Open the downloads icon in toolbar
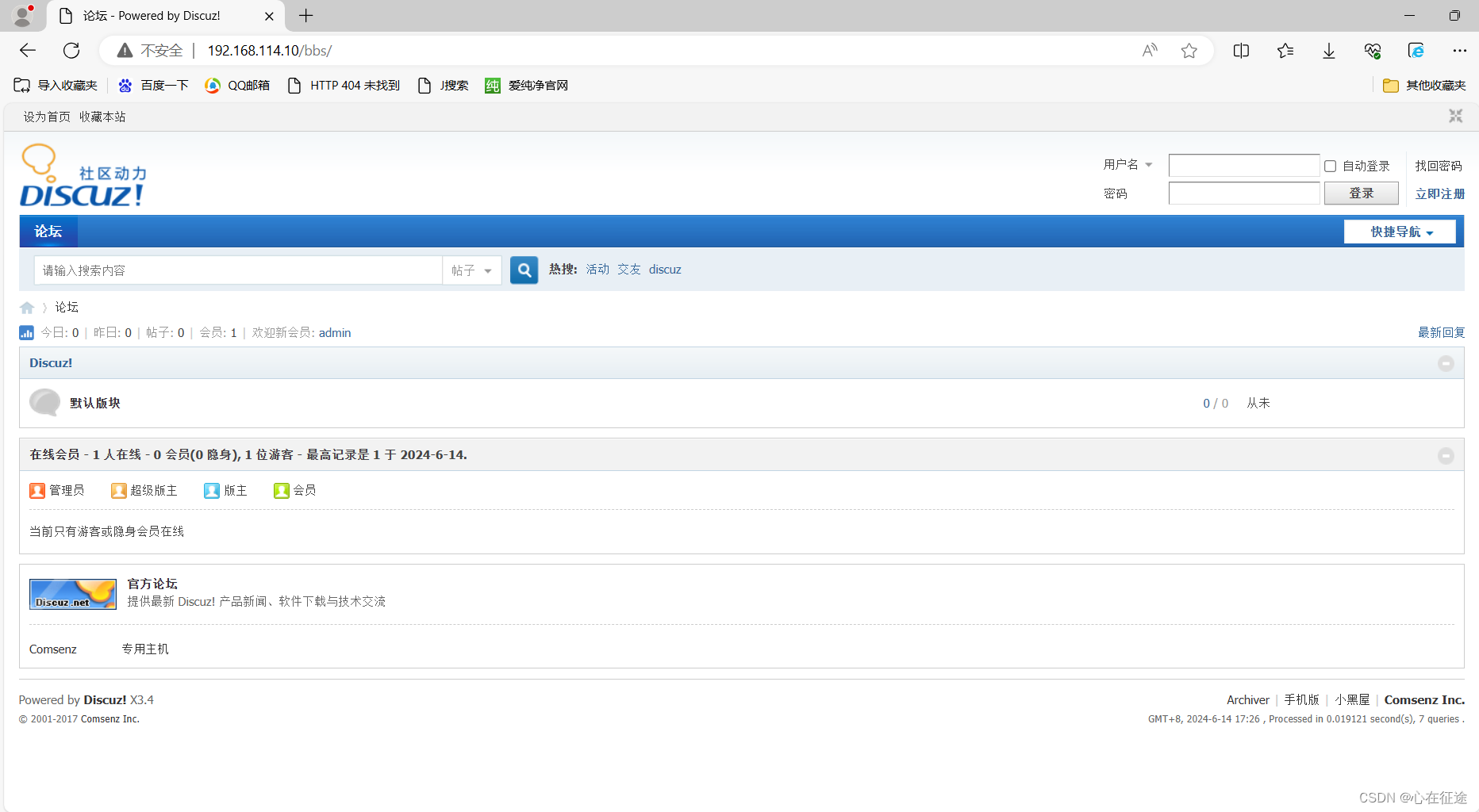Screen dimensions: 1479x812 [x=1329, y=51]
